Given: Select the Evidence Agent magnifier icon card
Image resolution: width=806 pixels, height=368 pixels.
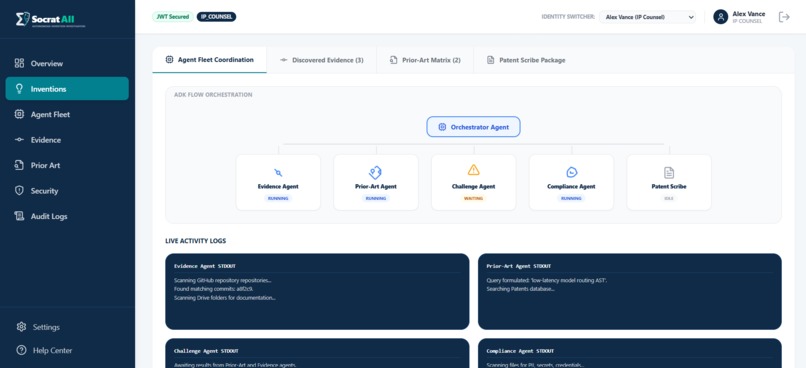Looking at the screenshot, I should (x=278, y=182).
